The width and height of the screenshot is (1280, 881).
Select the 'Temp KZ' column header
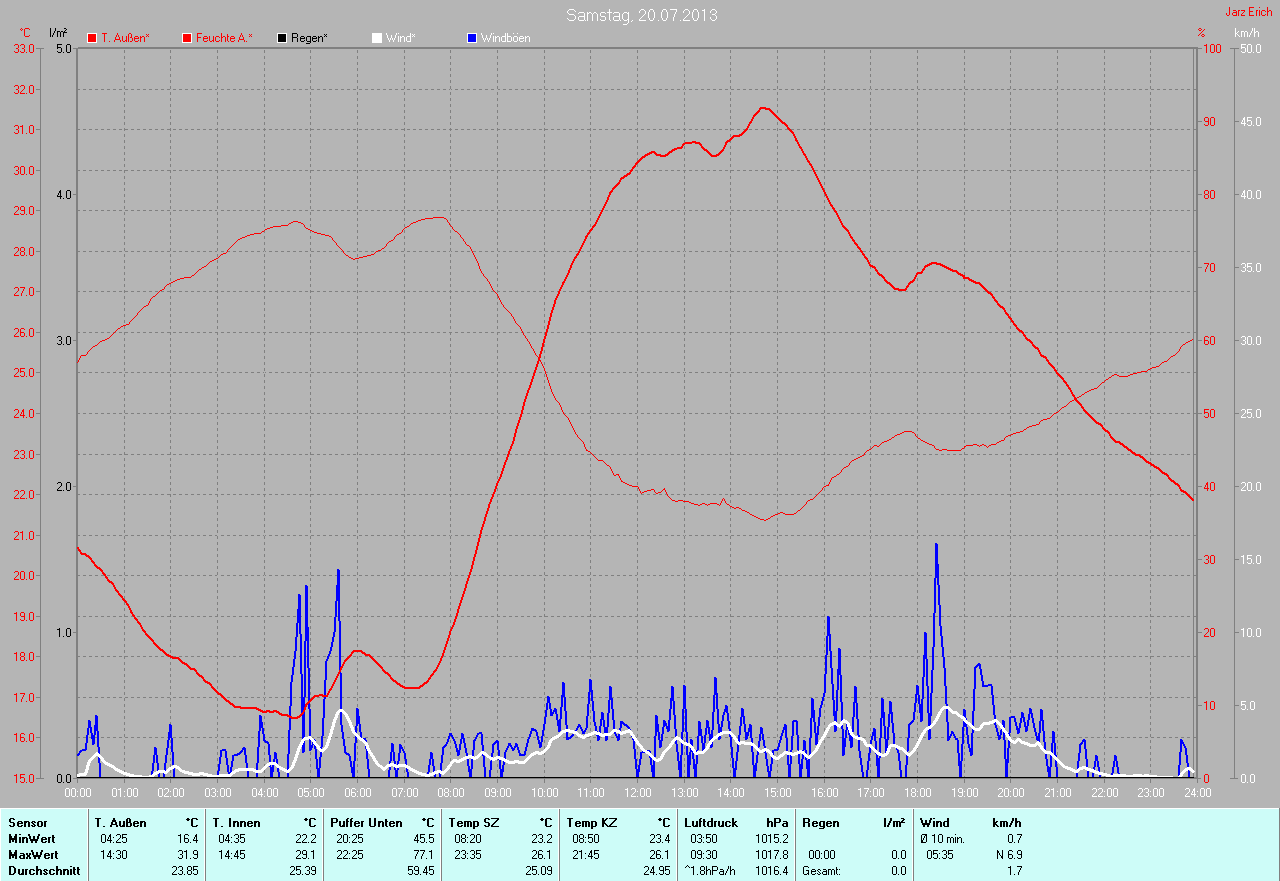click(x=590, y=822)
